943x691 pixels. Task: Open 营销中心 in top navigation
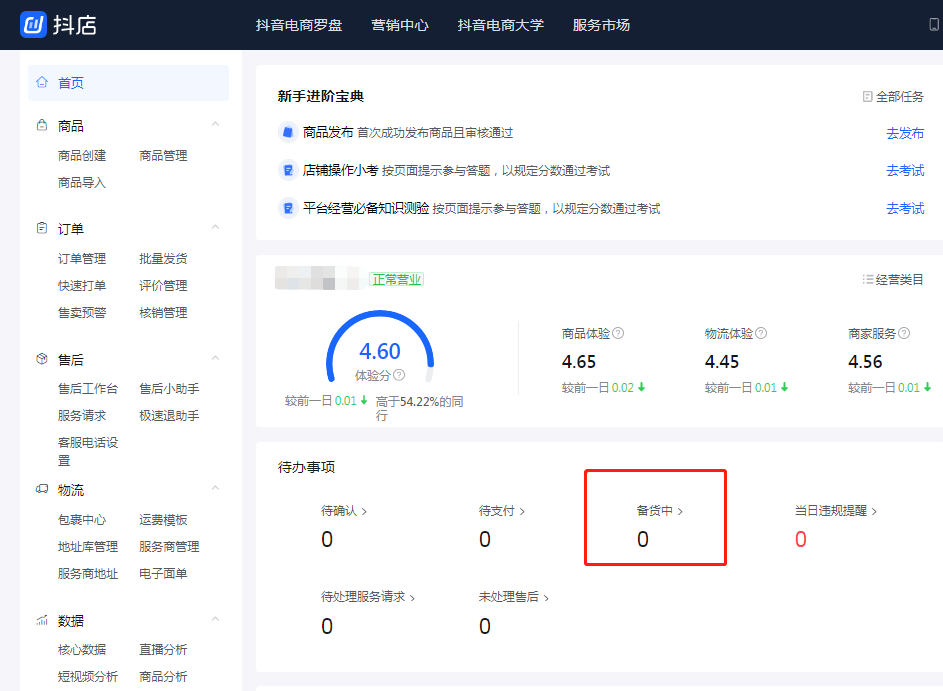(x=400, y=25)
